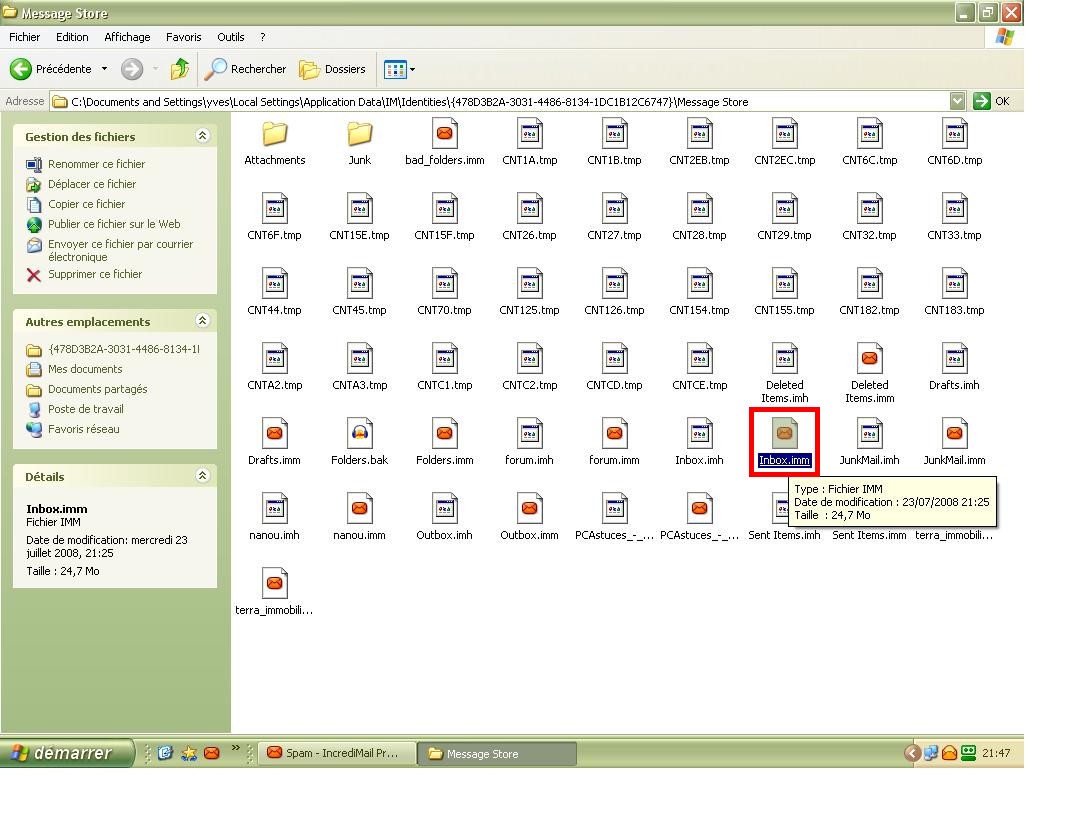
Task: Expand the address bar dropdown
Action: point(957,101)
